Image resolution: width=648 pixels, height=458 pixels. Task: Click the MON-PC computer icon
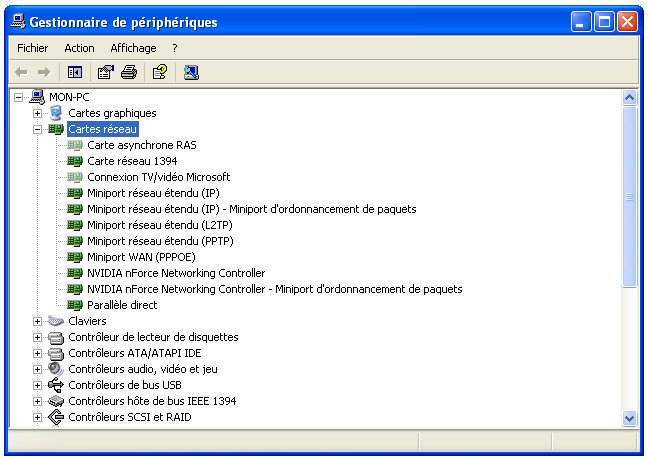38,97
